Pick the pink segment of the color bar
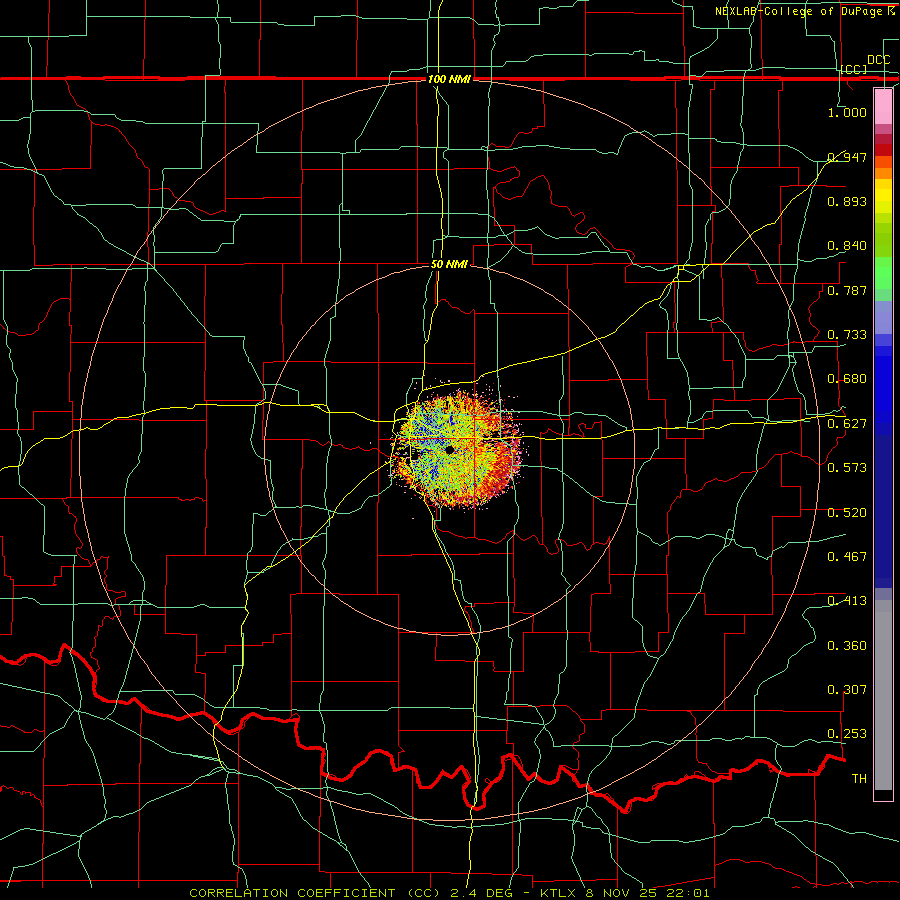Image resolution: width=900 pixels, height=900 pixels. tap(883, 107)
